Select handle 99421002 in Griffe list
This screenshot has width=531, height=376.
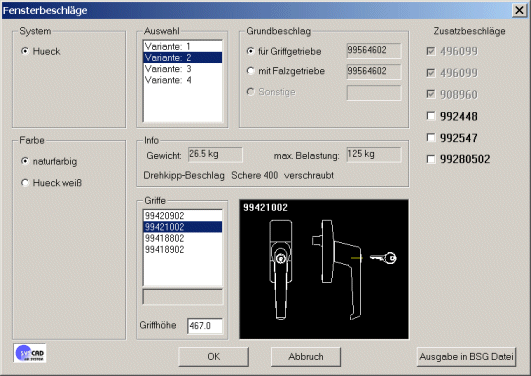183,227
